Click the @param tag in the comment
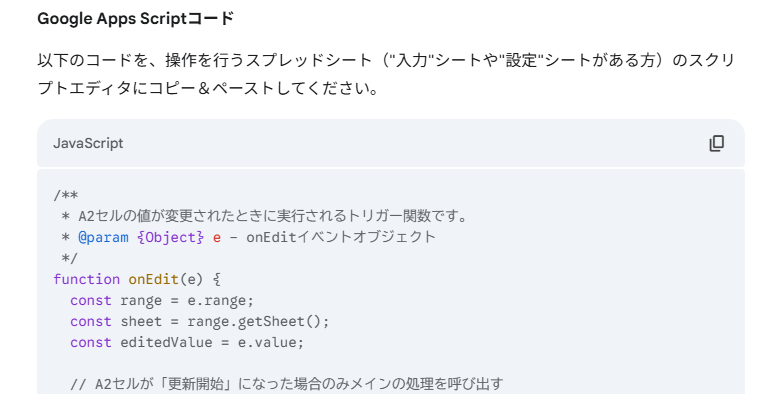The image size is (782, 394). pos(103,237)
